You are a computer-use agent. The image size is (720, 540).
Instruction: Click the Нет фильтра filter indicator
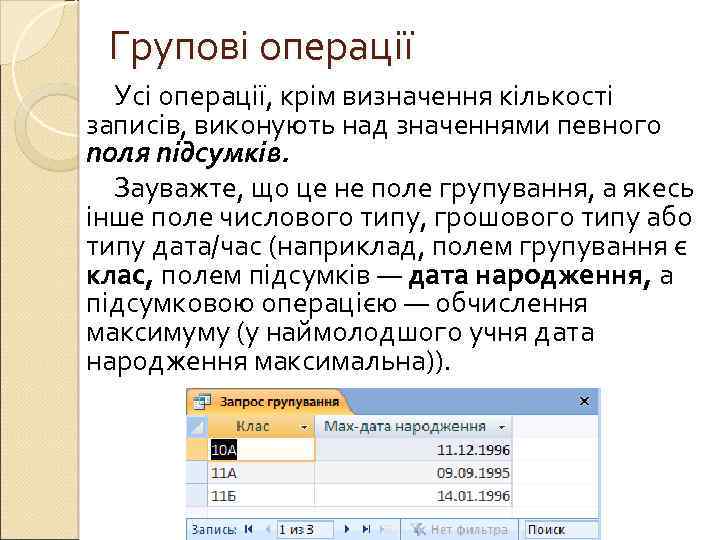tap(459, 529)
